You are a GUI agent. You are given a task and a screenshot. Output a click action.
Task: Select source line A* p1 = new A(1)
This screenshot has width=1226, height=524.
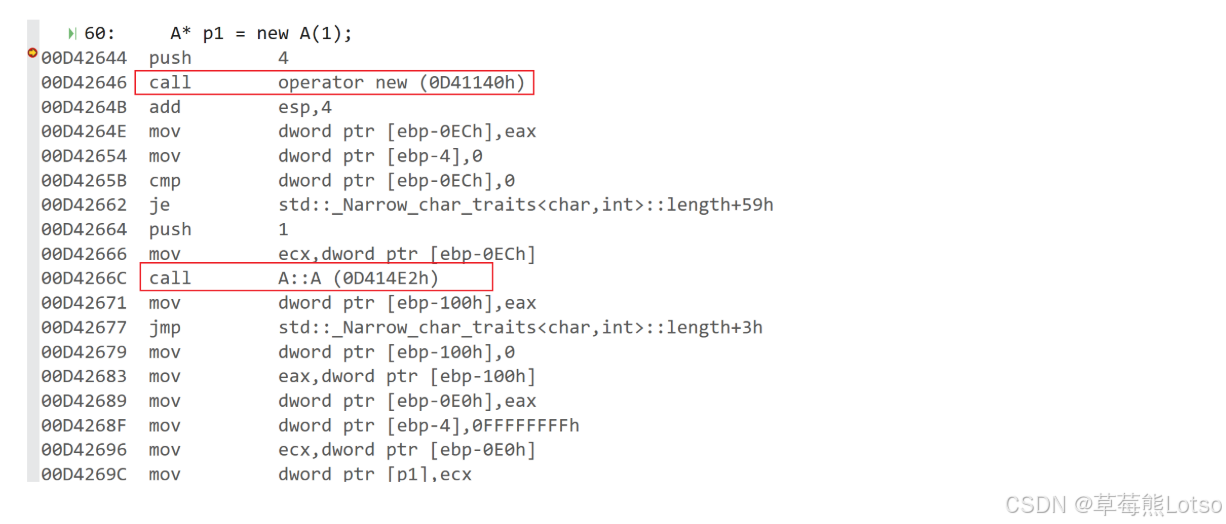tap(261, 33)
